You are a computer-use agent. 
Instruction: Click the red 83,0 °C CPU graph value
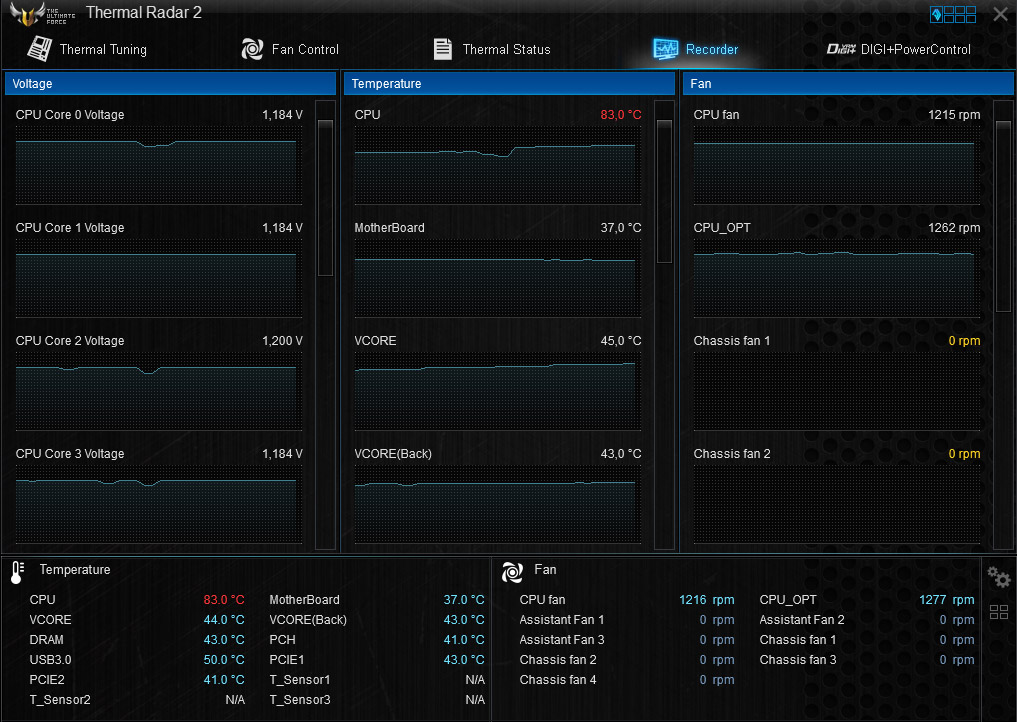click(621, 115)
